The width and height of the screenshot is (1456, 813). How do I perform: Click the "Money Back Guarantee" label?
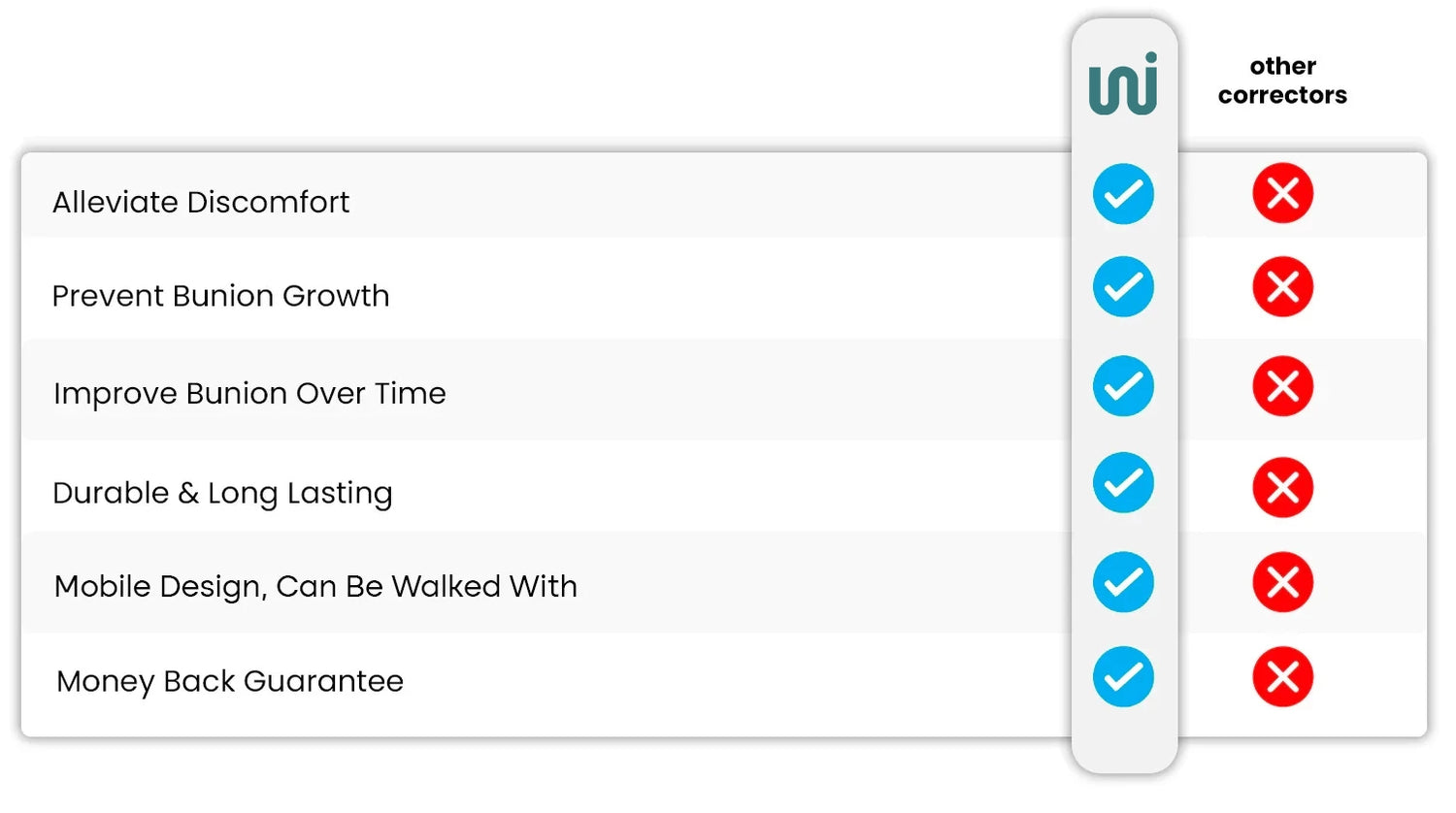(230, 681)
